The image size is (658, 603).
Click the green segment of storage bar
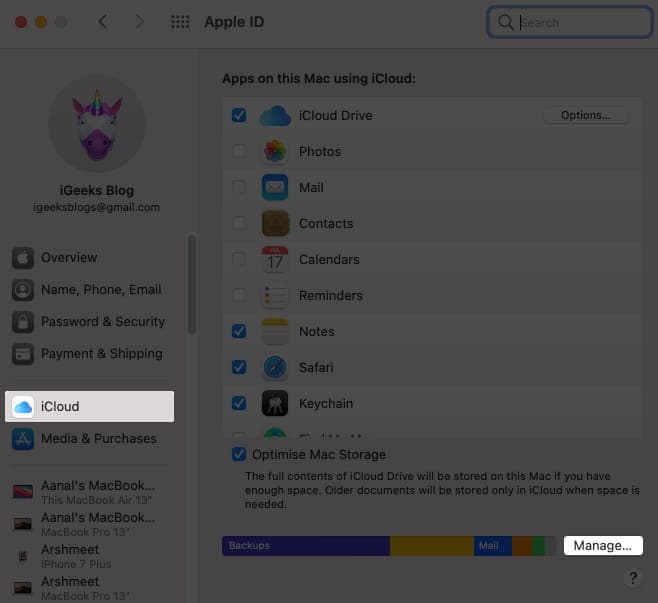coord(538,546)
